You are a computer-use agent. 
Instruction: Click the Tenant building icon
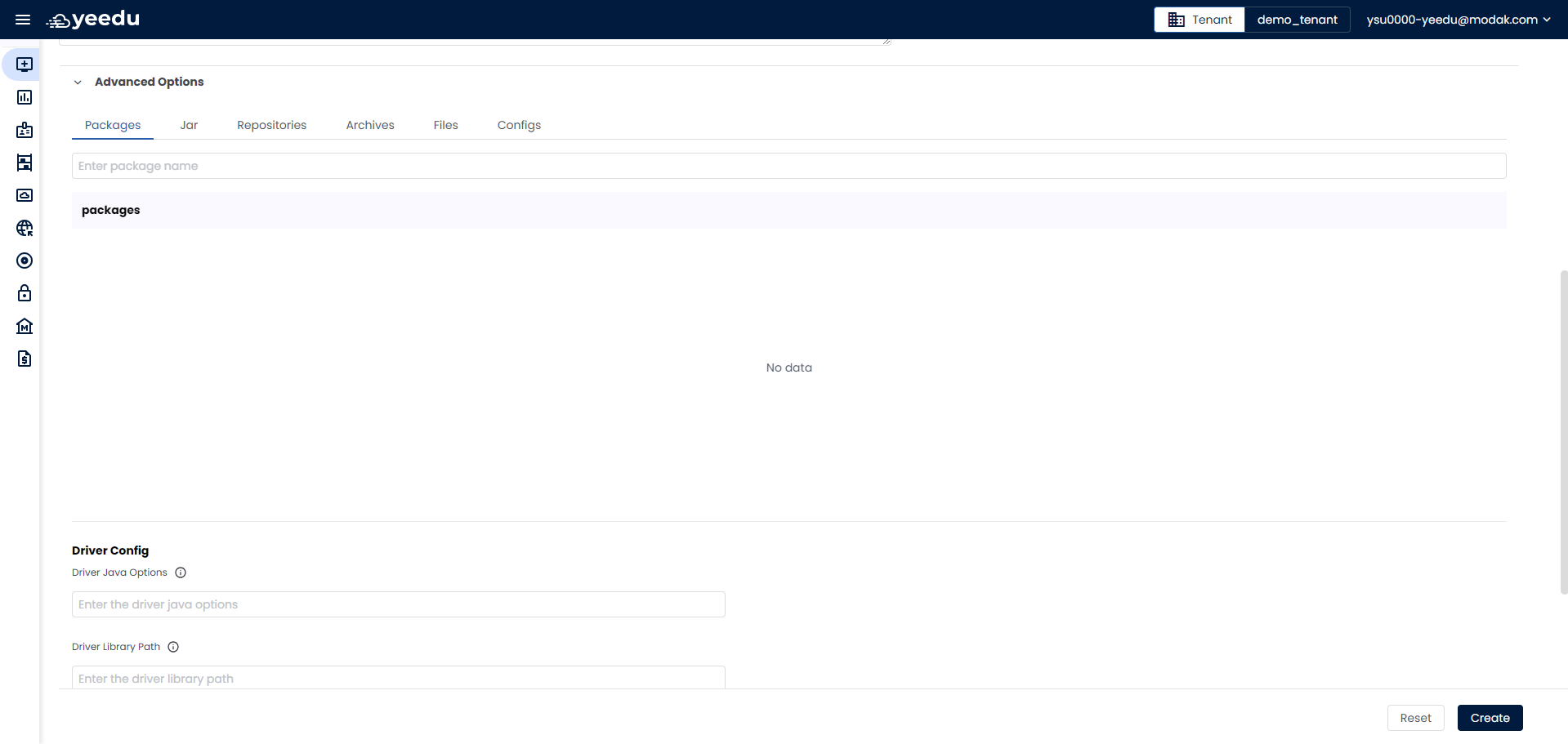[1176, 20]
